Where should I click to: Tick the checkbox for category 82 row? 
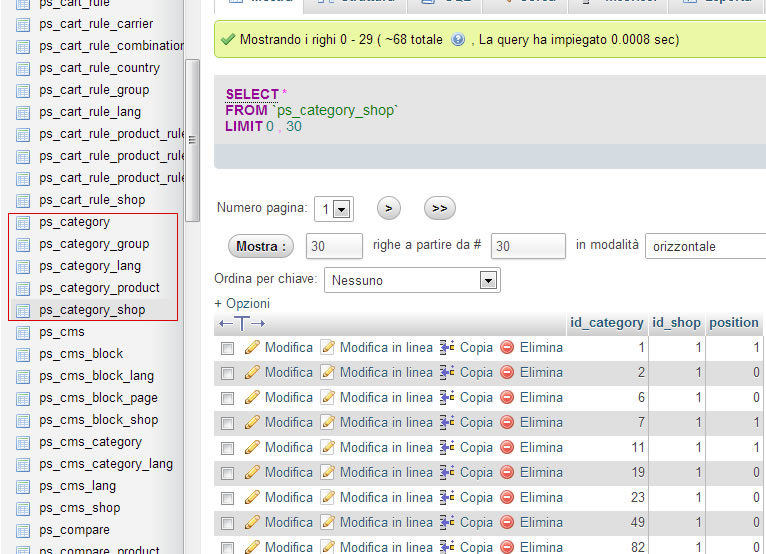pyautogui.click(x=227, y=548)
